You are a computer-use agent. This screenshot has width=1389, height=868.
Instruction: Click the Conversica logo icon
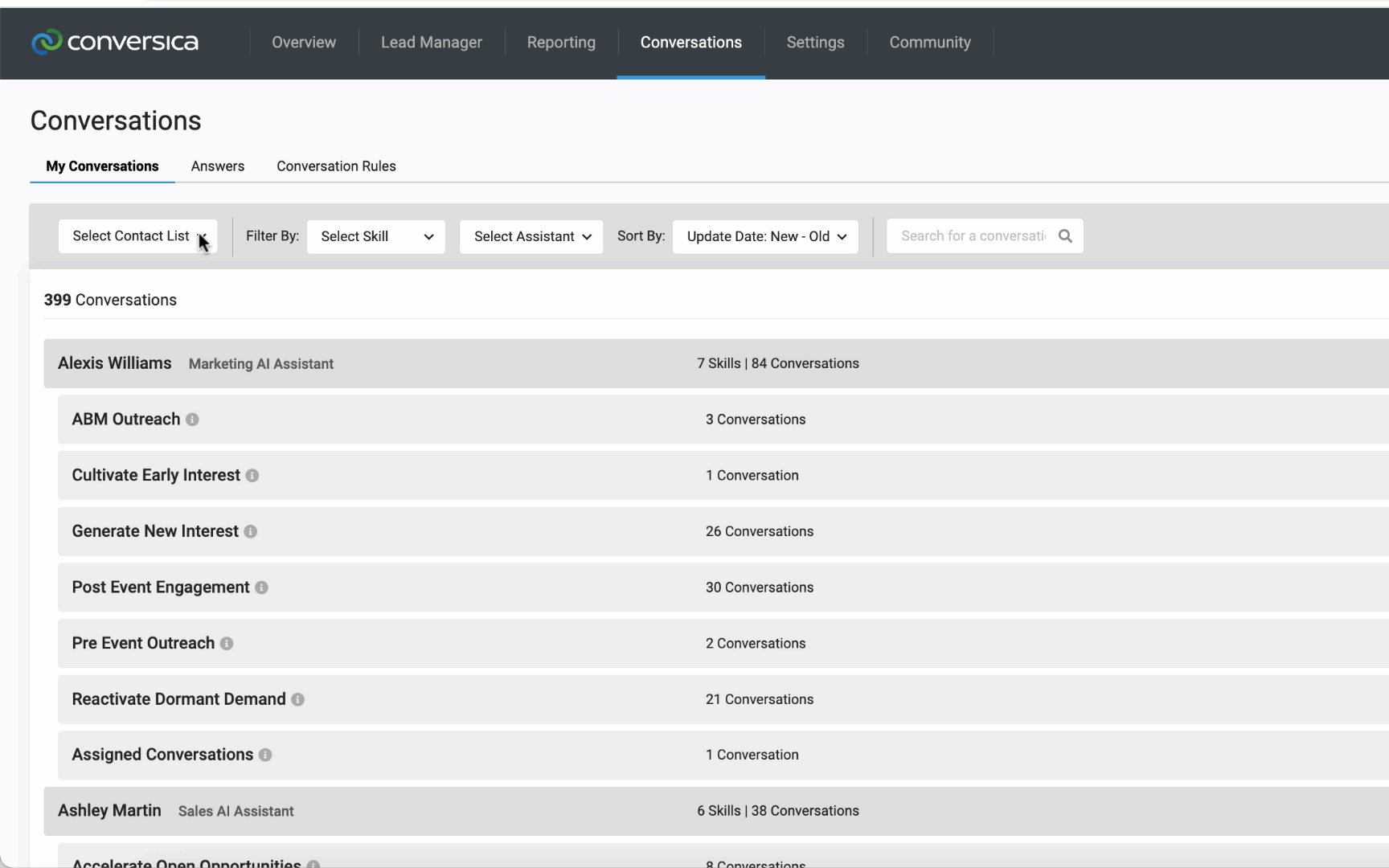tap(47, 42)
